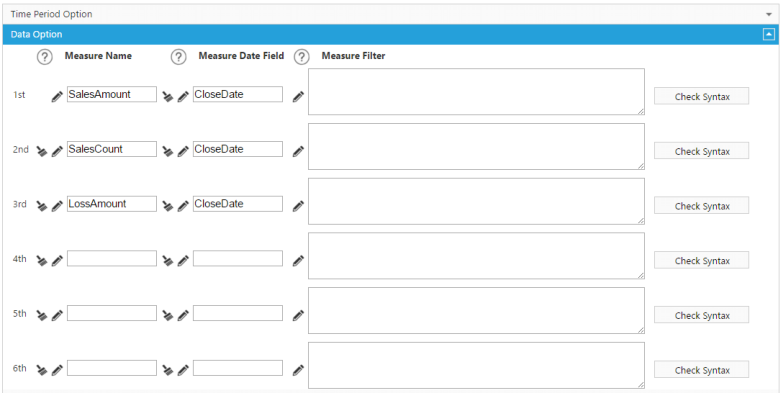Click the help icon beside Measure Name
The image size is (783, 393).
click(44, 57)
